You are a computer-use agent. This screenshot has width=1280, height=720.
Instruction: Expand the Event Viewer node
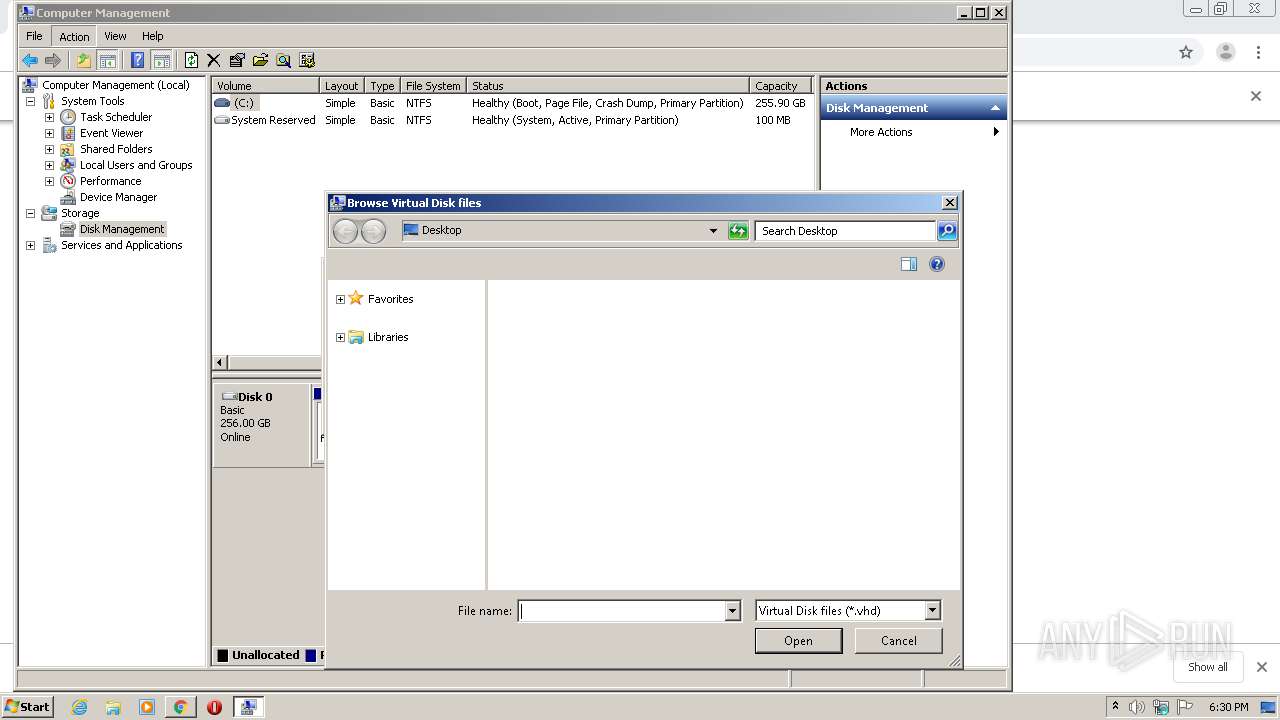49,133
